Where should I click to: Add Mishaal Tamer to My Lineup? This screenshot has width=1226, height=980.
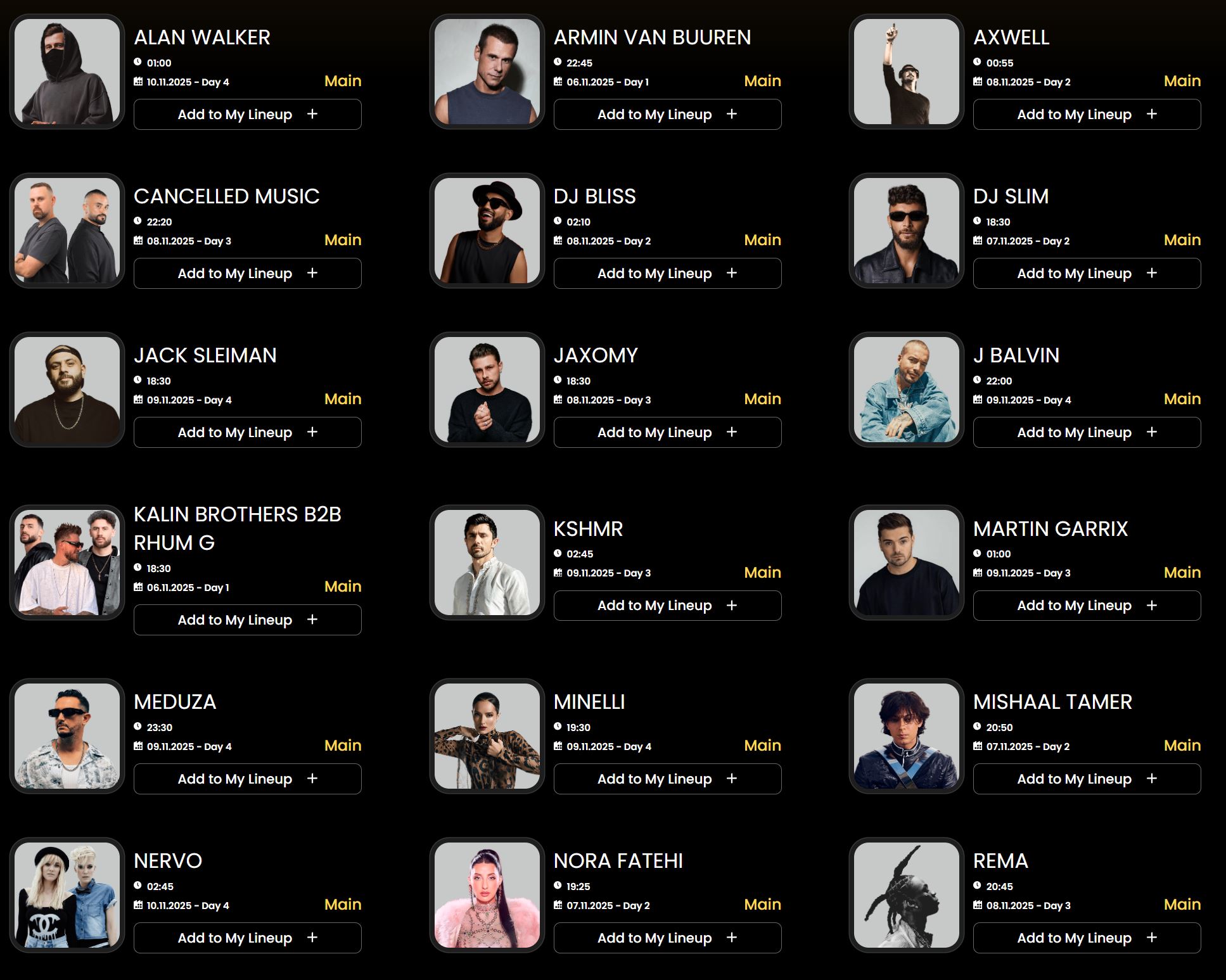(1087, 779)
